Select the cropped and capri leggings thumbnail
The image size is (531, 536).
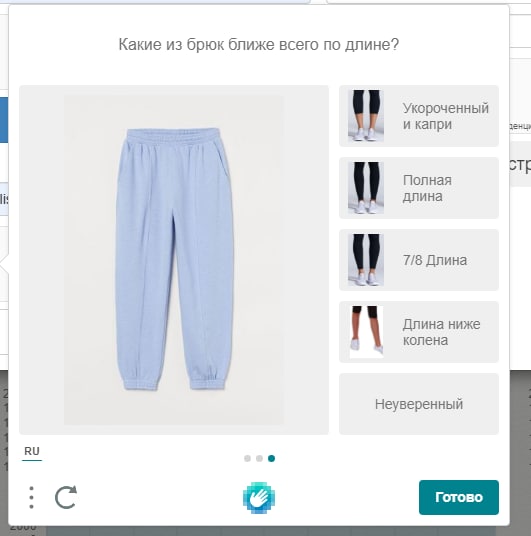(366, 116)
